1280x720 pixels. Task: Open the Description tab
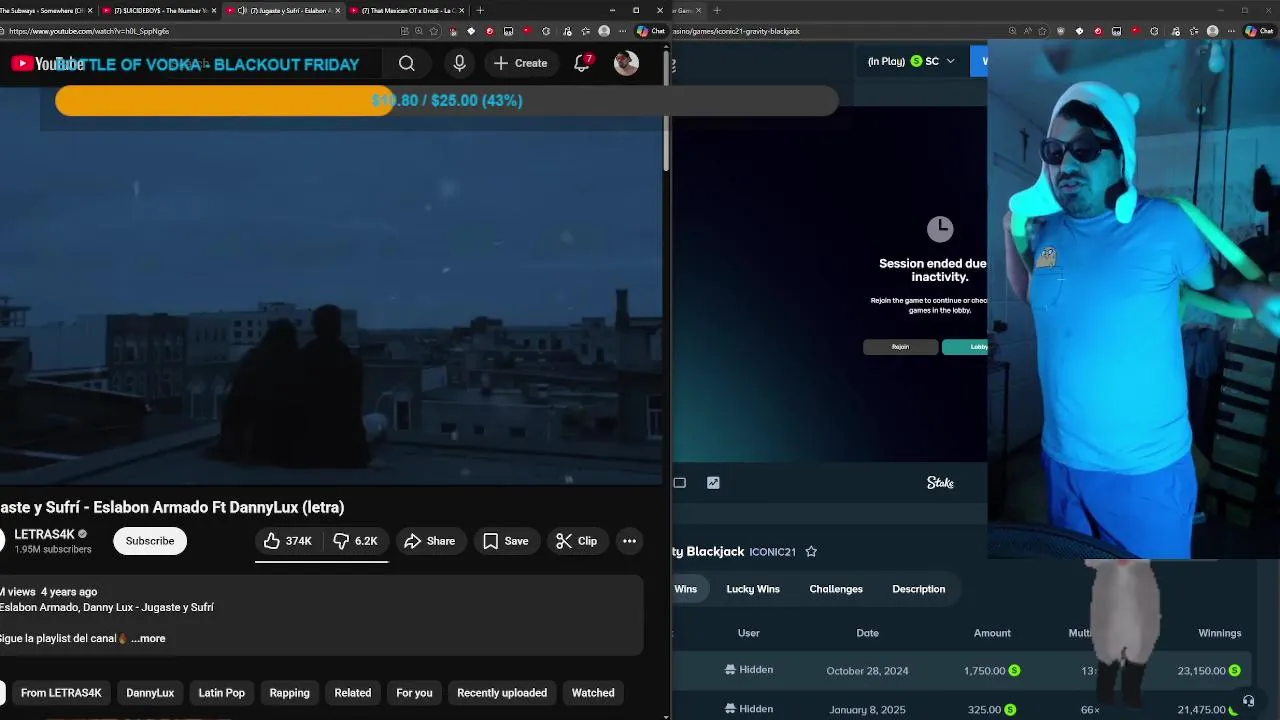[x=919, y=589]
